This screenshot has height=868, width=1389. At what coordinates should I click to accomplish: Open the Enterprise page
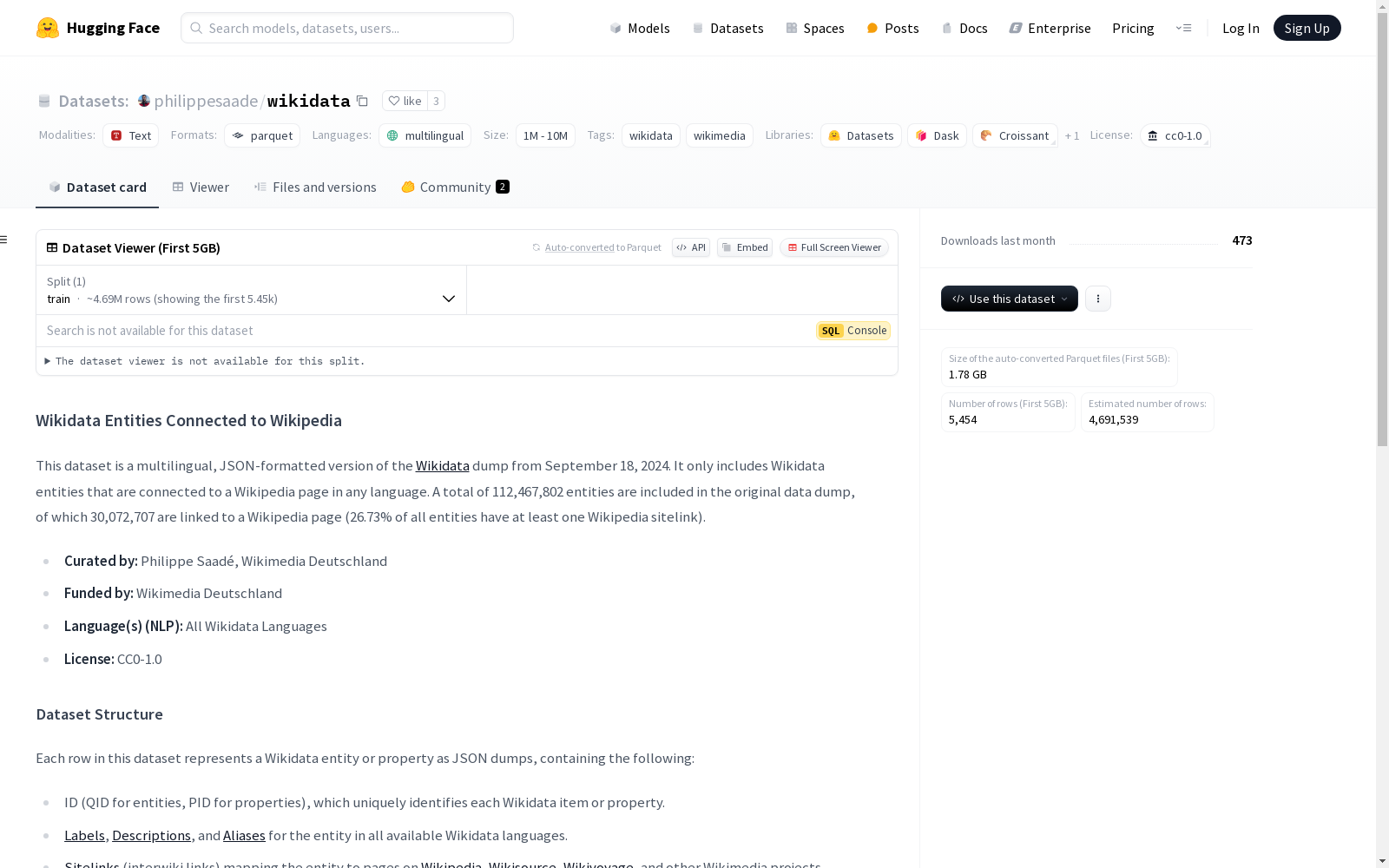(x=1050, y=28)
